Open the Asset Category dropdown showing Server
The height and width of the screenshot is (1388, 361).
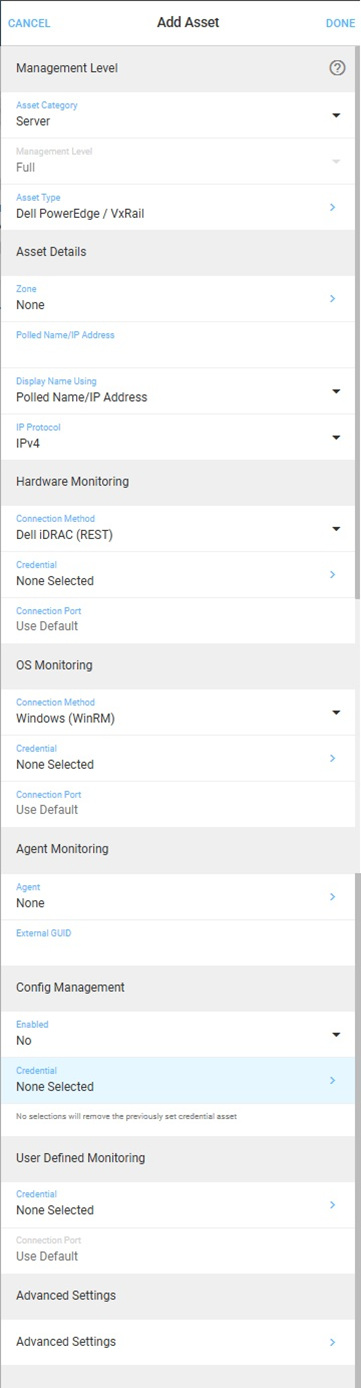177,115
